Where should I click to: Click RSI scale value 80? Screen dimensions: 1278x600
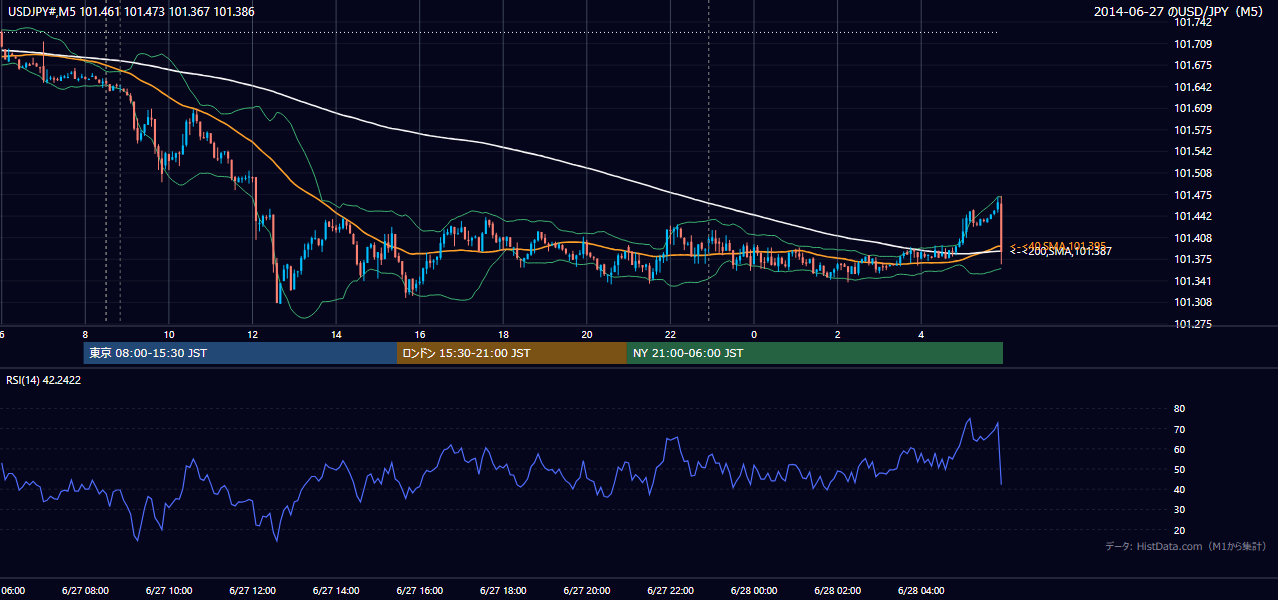(x=1180, y=409)
